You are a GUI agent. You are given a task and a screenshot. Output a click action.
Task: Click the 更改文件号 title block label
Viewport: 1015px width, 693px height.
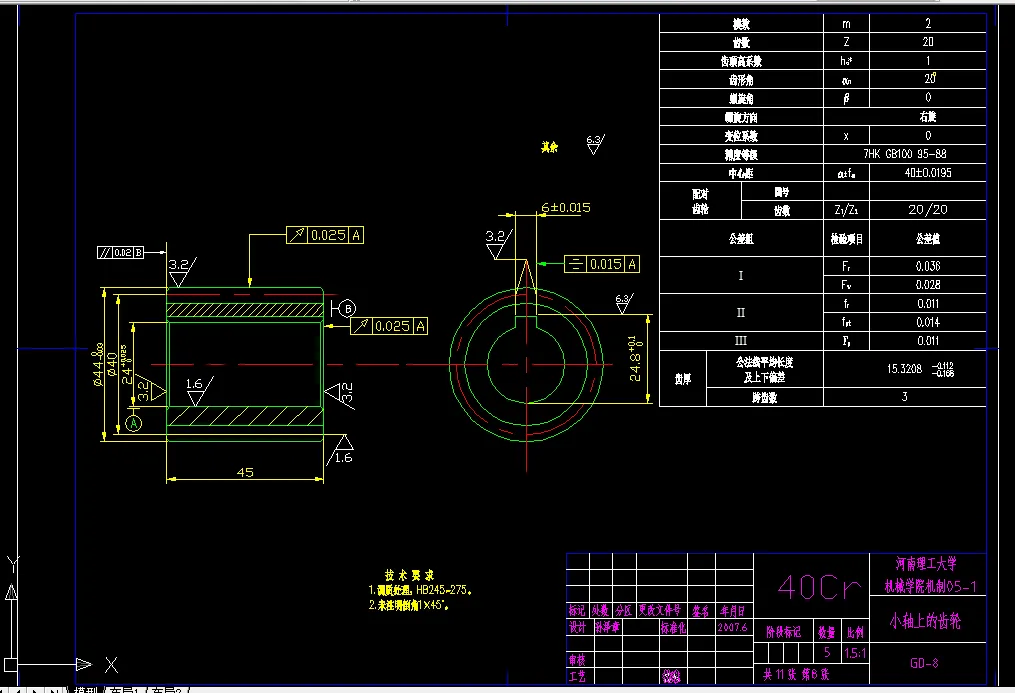click(x=660, y=610)
